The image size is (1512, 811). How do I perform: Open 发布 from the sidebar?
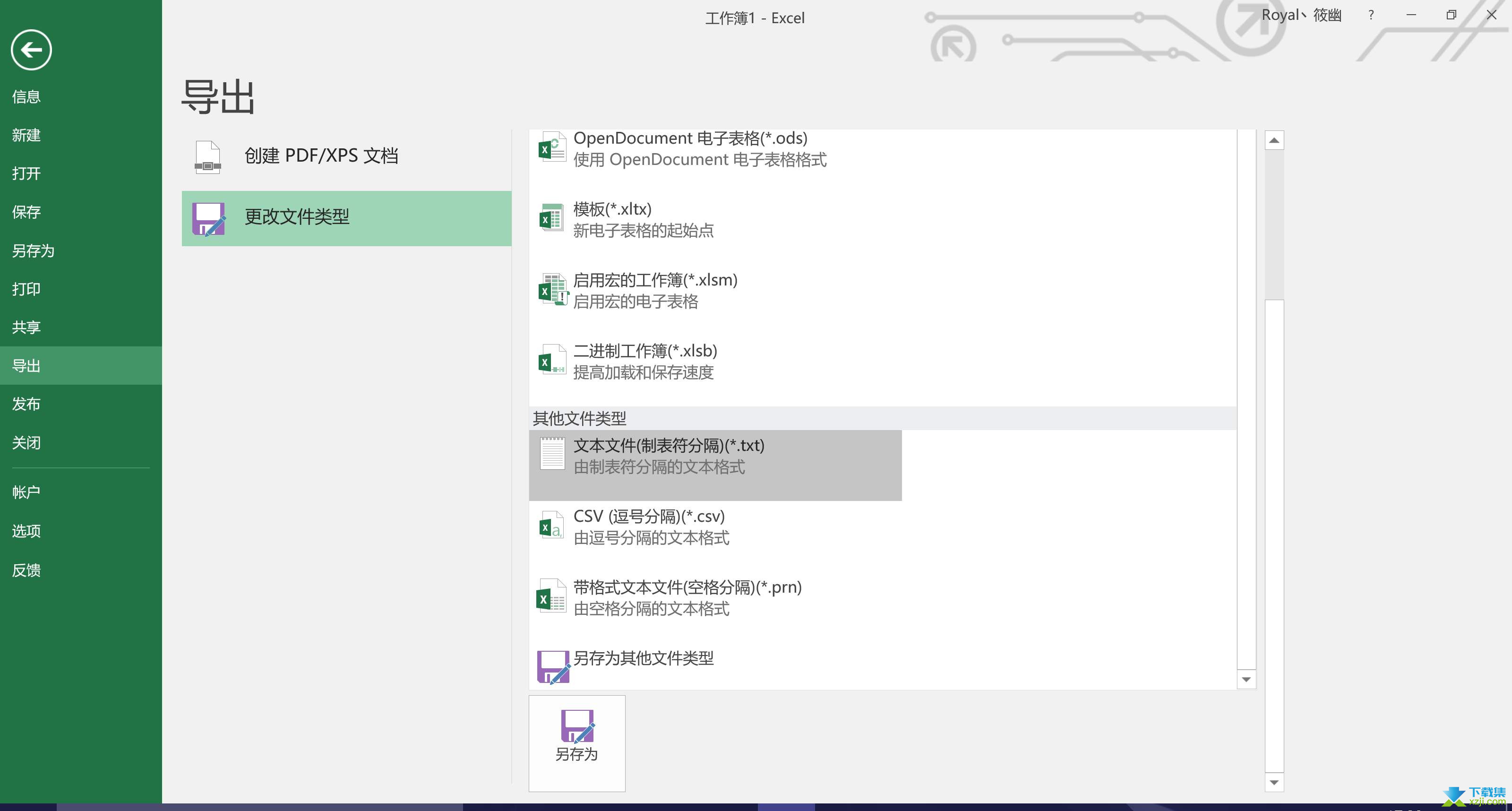81,404
